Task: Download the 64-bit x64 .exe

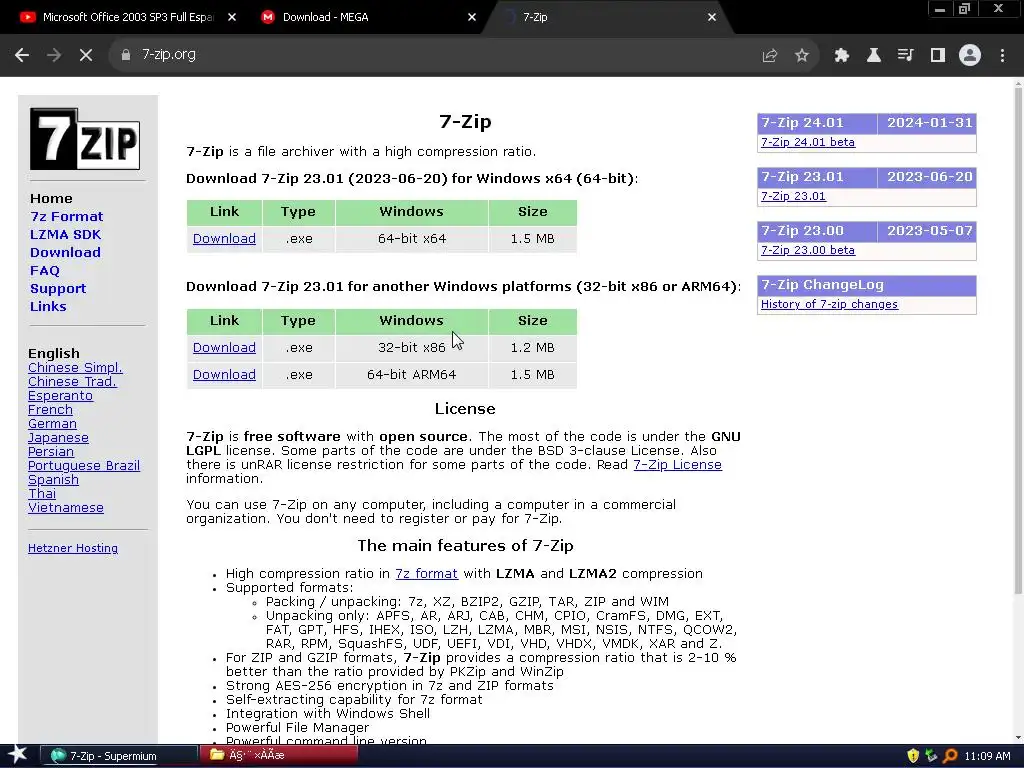Action: click(x=224, y=238)
